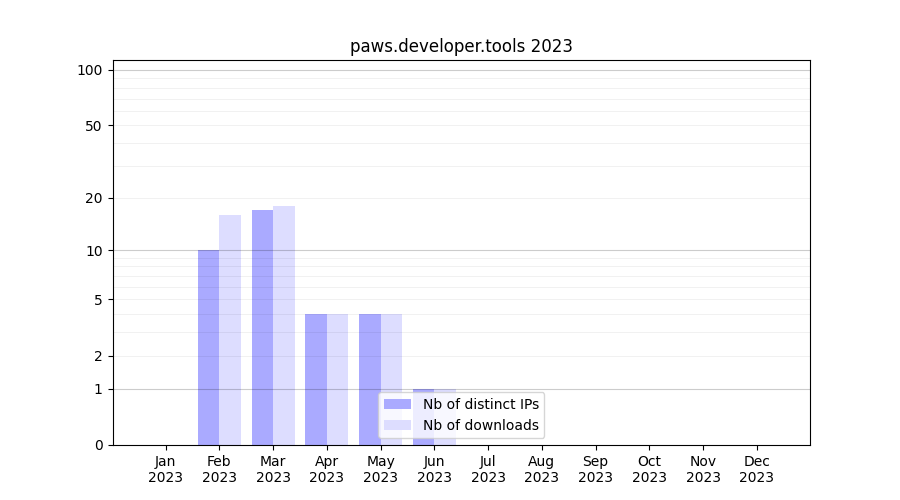The image size is (900, 500).
Task: Click the Jul 2023 x-axis label
Action: click(488, 469)
